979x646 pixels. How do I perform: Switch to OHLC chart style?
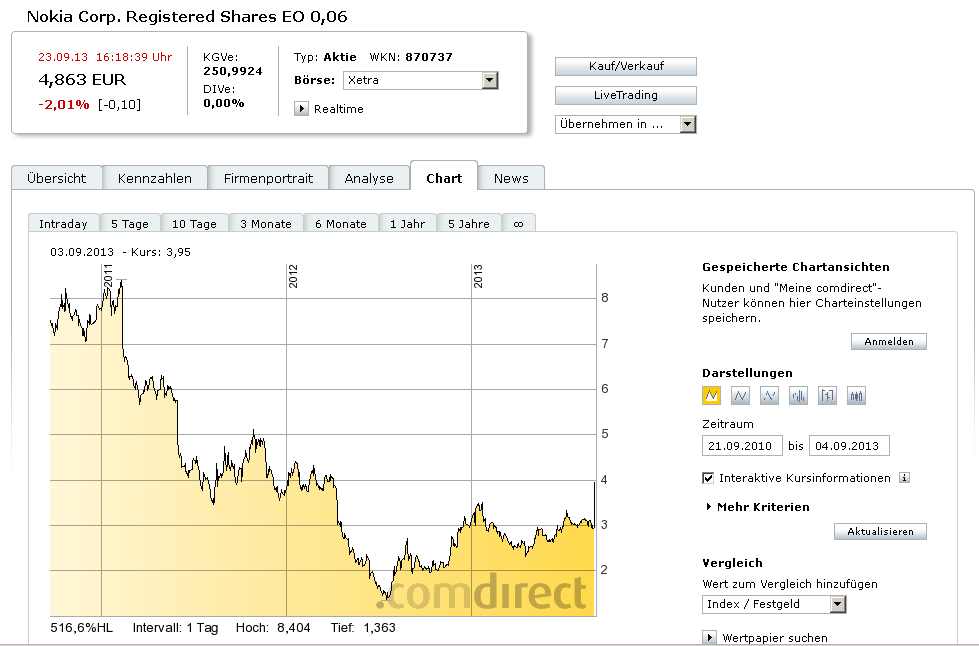pyautogui.click(x=827, y=396)
